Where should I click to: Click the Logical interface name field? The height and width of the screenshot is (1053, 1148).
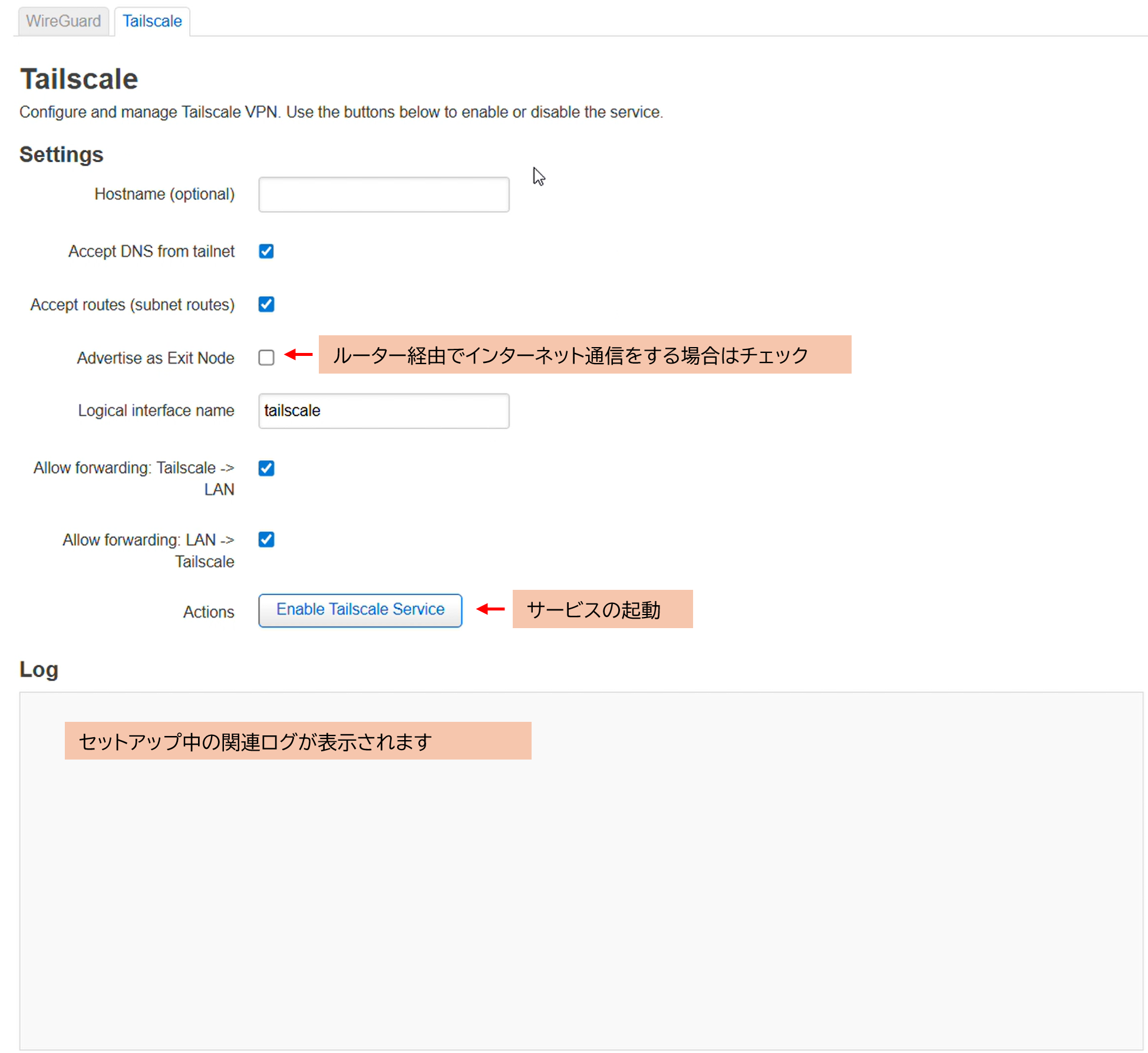coord(384,411)
